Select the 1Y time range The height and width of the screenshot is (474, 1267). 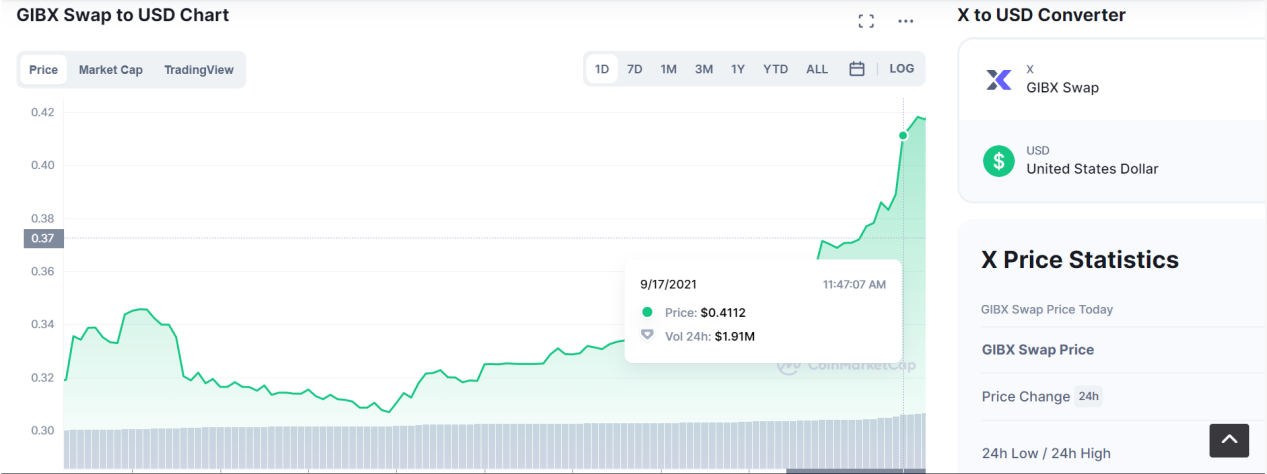tap(738, 69)
